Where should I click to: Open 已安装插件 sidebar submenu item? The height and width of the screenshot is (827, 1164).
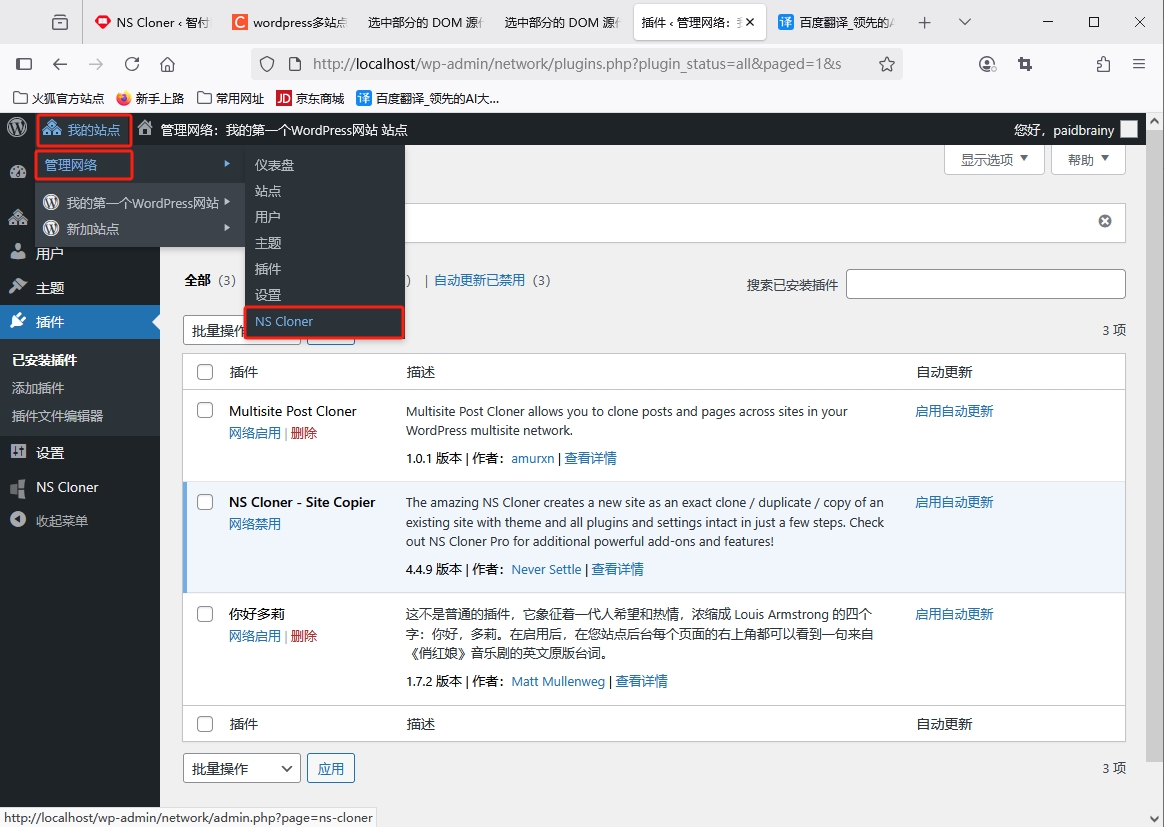pyautogui.click(x=45, y=360)
